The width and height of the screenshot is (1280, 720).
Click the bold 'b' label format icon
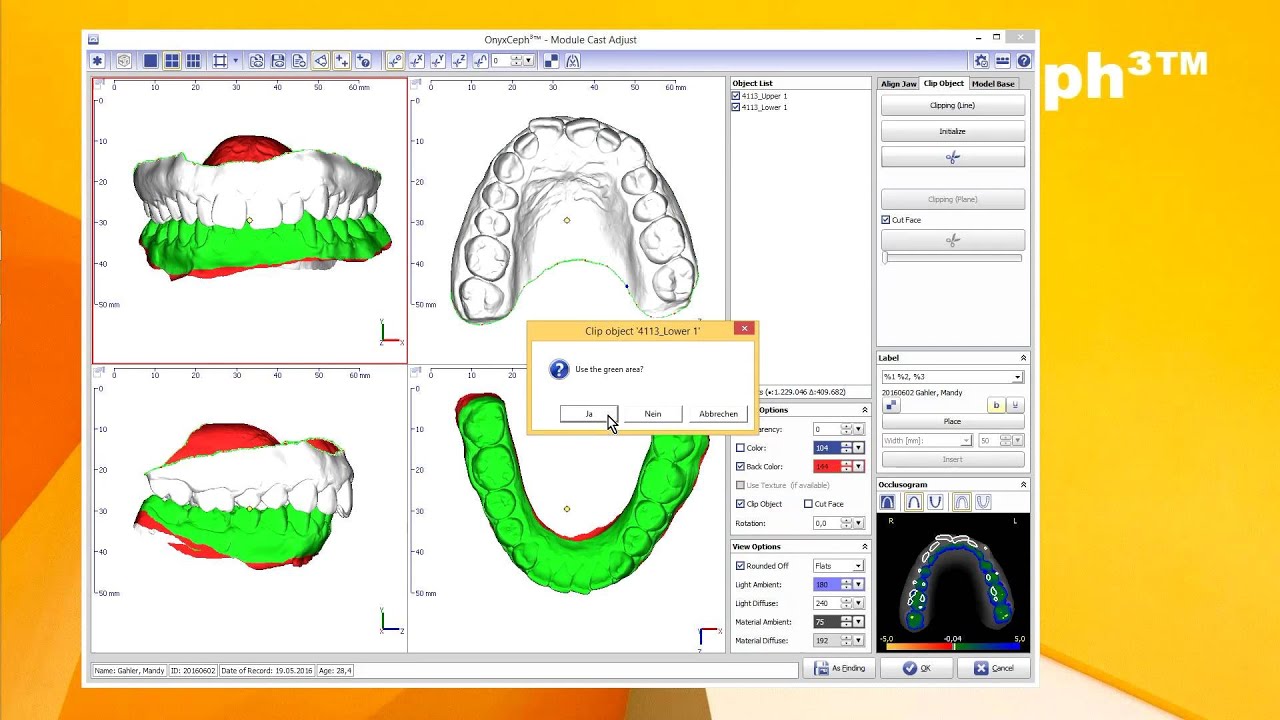[x=996, y=405]
